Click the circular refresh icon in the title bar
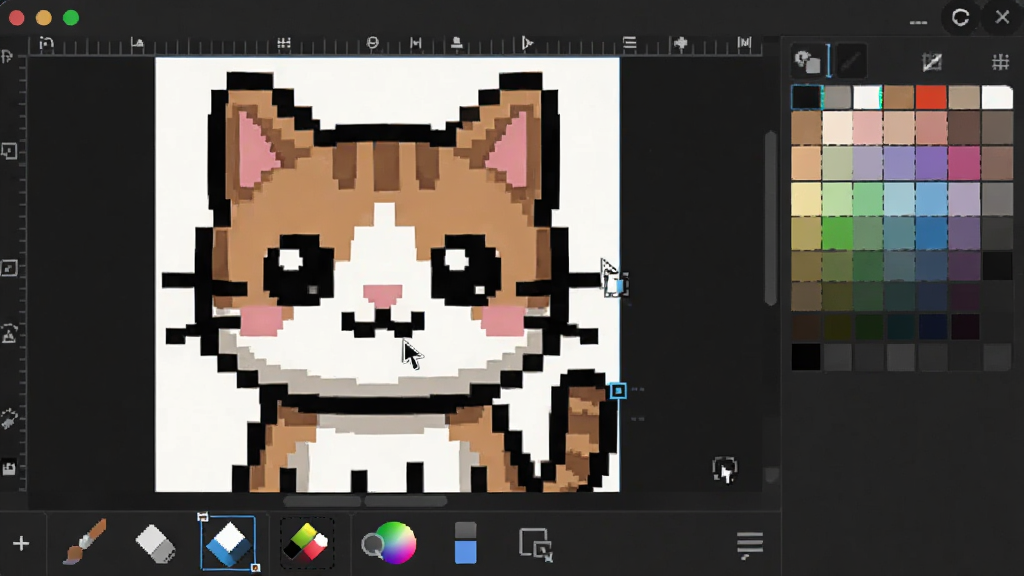The image size is (1024, 576). [x=960, y=18]
